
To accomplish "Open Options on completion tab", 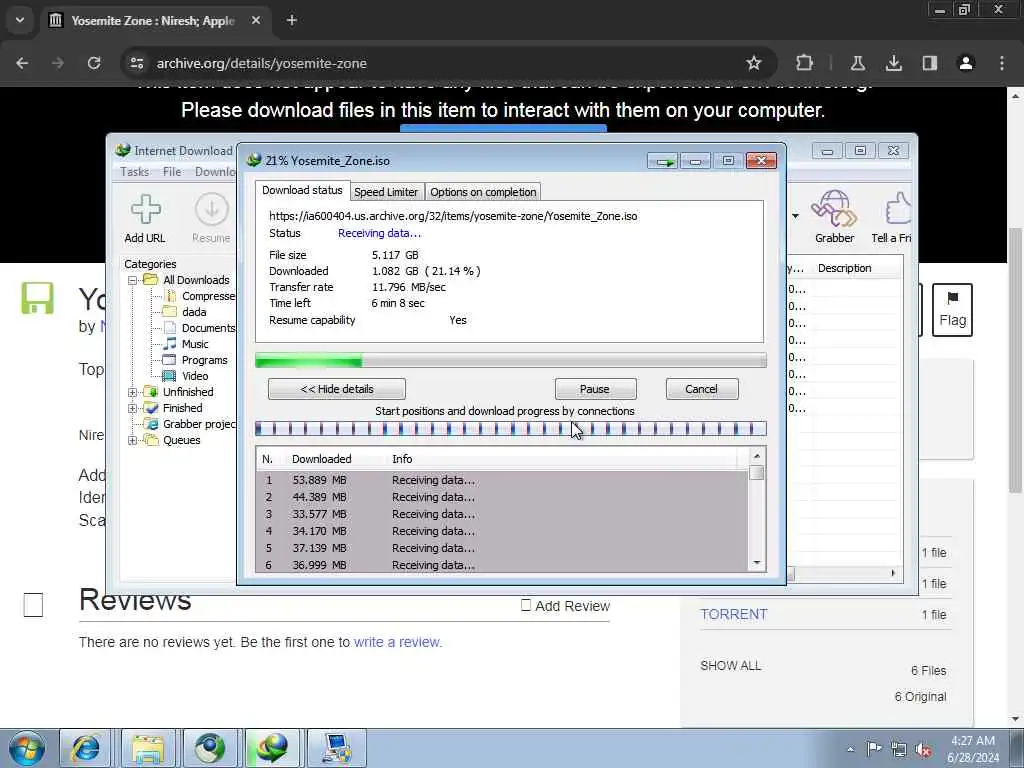I will (x=483, y=192).
